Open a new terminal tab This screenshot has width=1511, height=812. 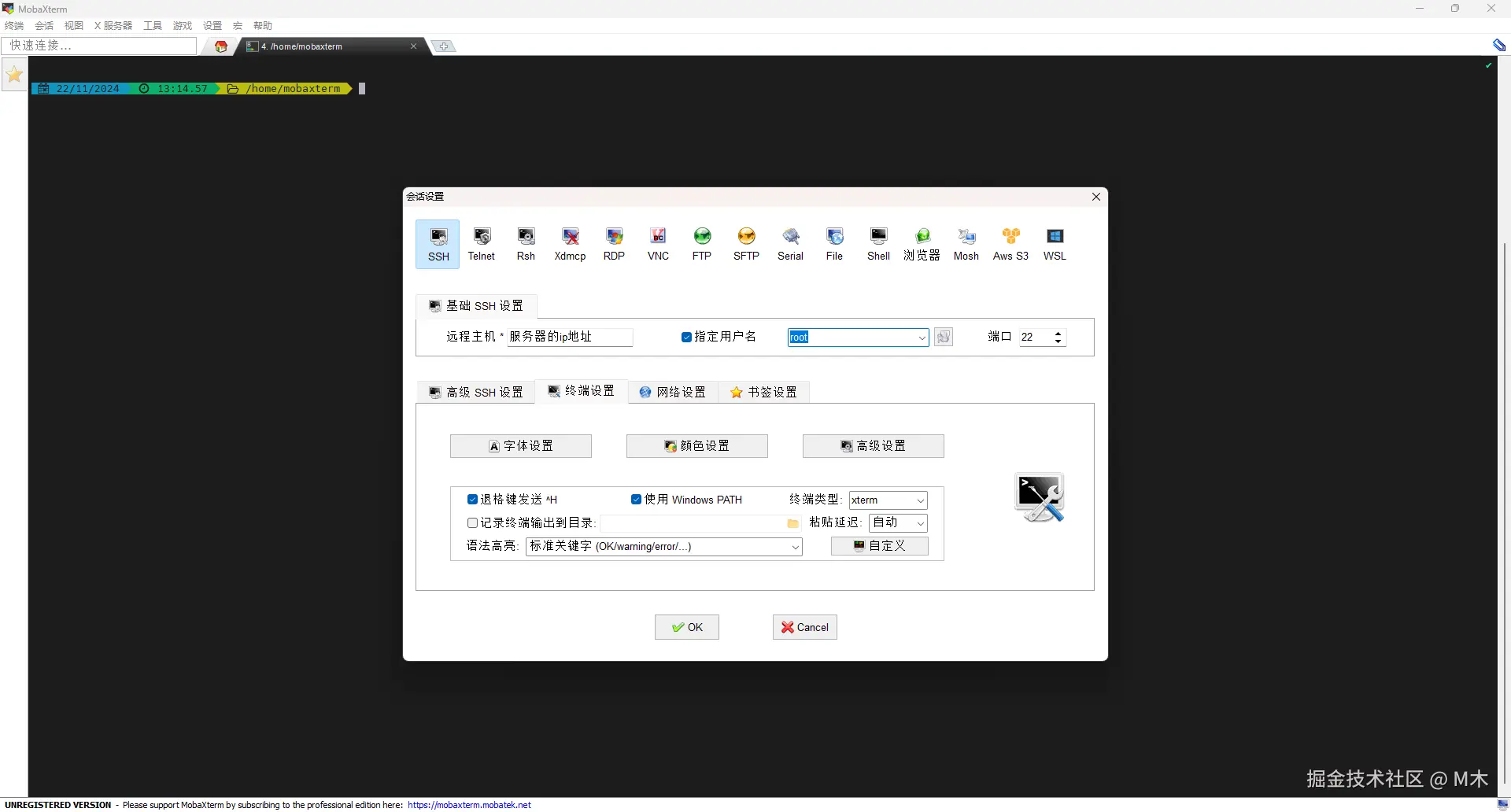pos(444,46)
